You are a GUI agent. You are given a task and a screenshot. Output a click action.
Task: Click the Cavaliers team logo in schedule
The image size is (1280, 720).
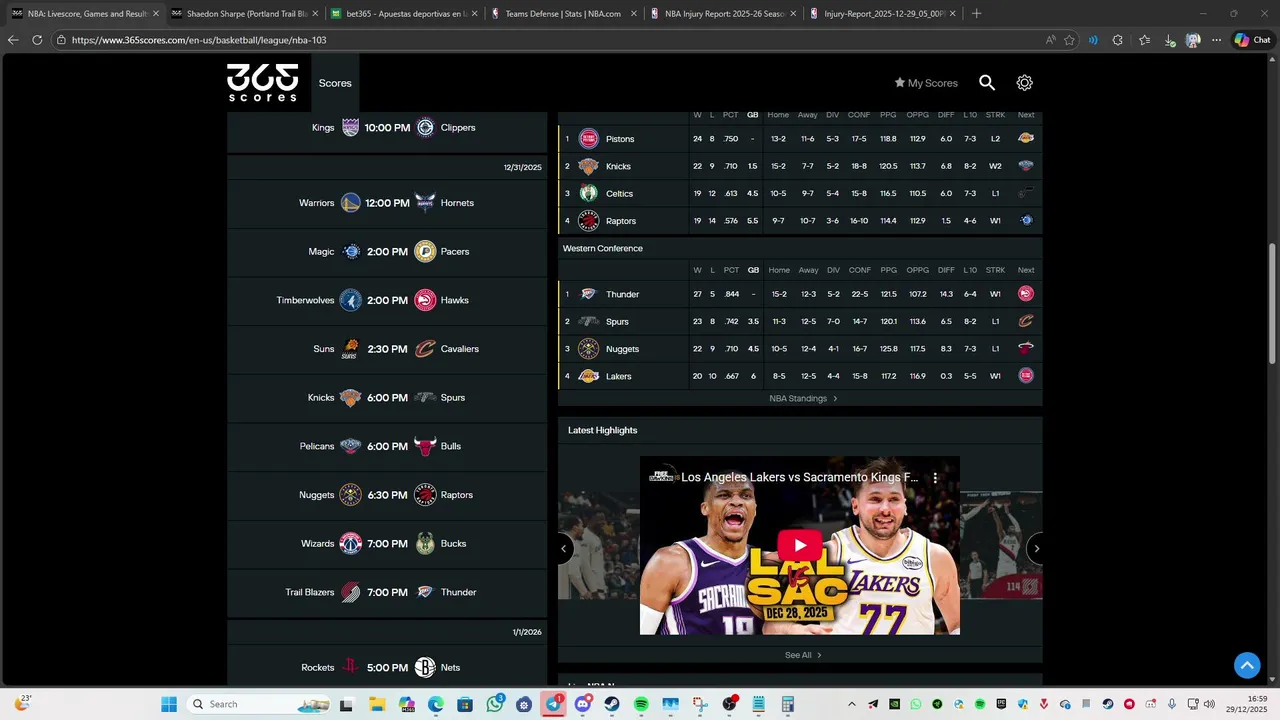tap(425, 349)
